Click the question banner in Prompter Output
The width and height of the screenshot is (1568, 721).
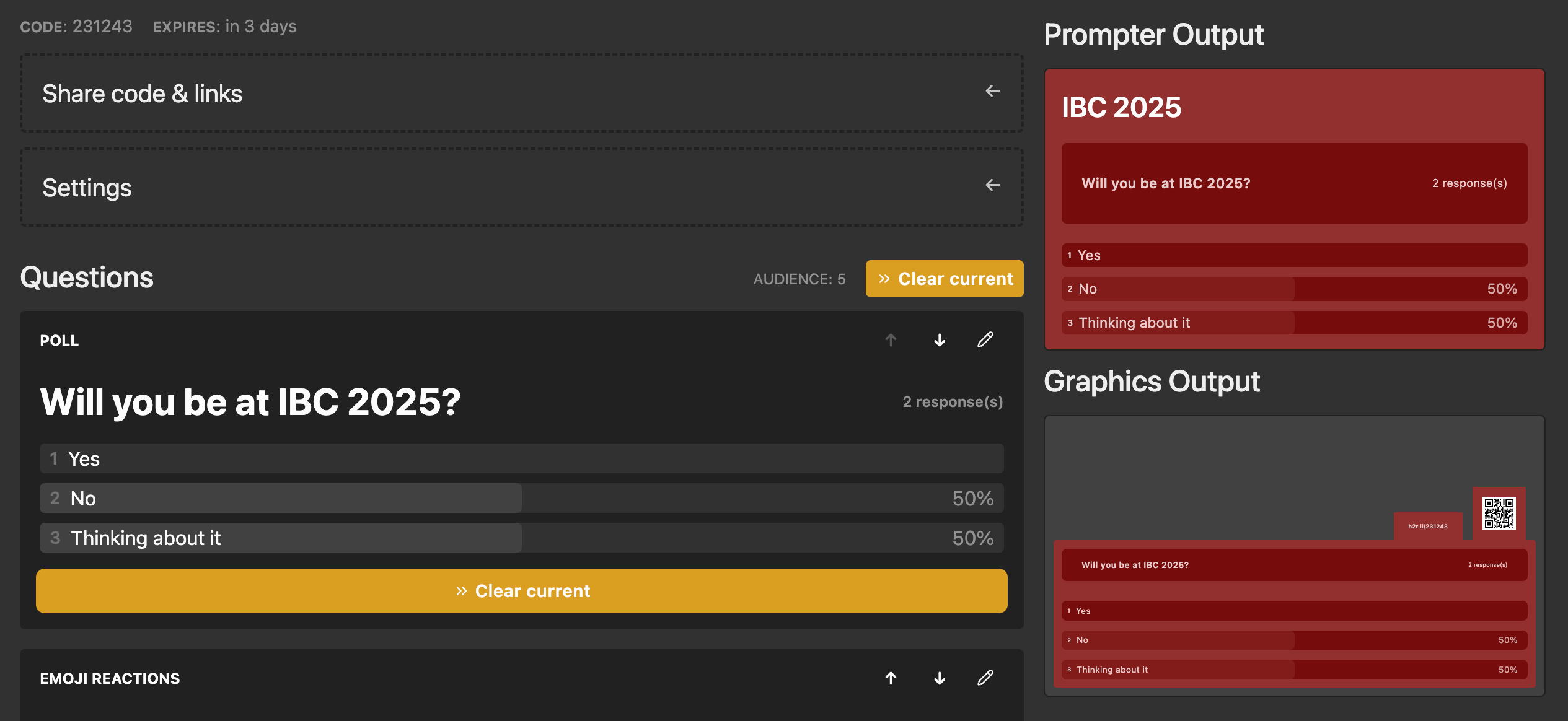click(1294, 183)
